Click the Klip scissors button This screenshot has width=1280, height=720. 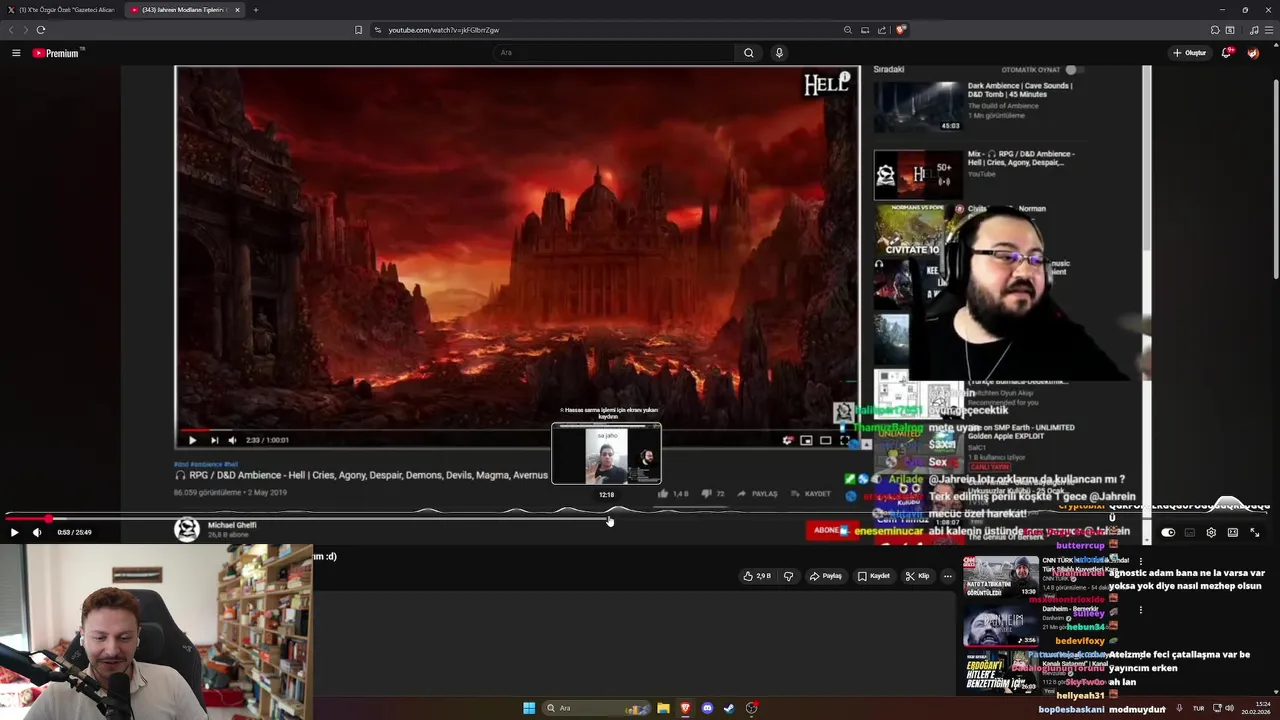(x=917, y=576)
